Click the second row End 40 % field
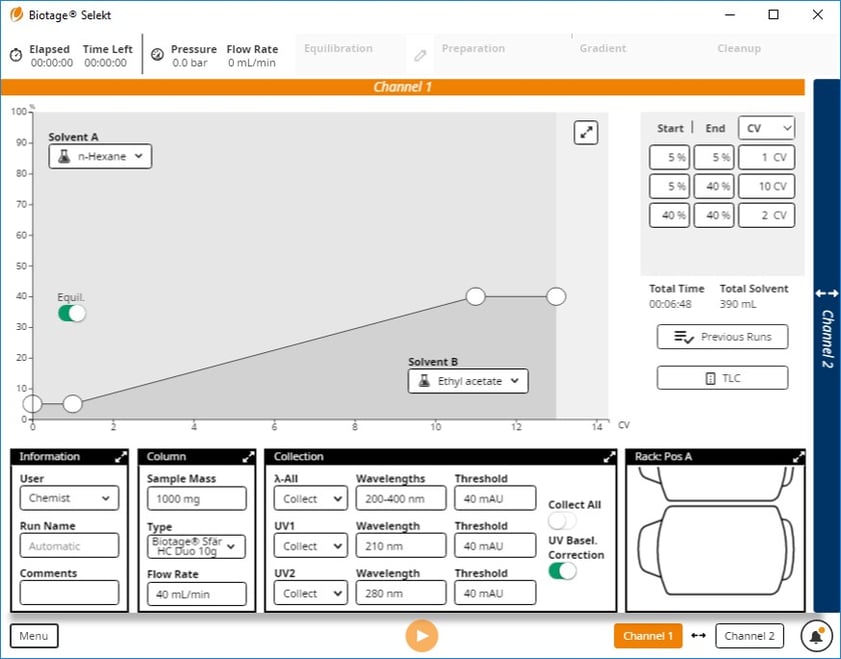The image size is (841, 659). (x=714, y=187)
